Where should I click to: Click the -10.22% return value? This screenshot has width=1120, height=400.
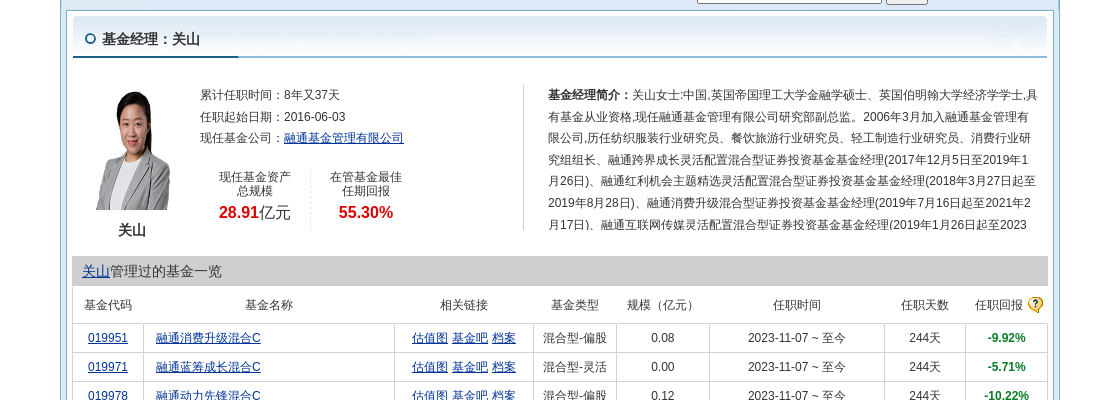point(1006,395)
